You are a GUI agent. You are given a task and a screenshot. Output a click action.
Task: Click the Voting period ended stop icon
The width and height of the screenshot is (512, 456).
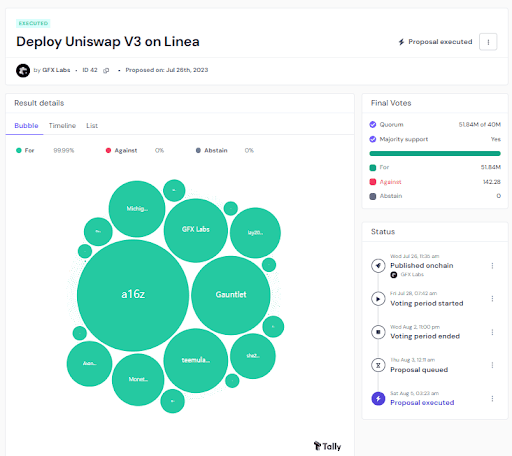coord(378,332)
